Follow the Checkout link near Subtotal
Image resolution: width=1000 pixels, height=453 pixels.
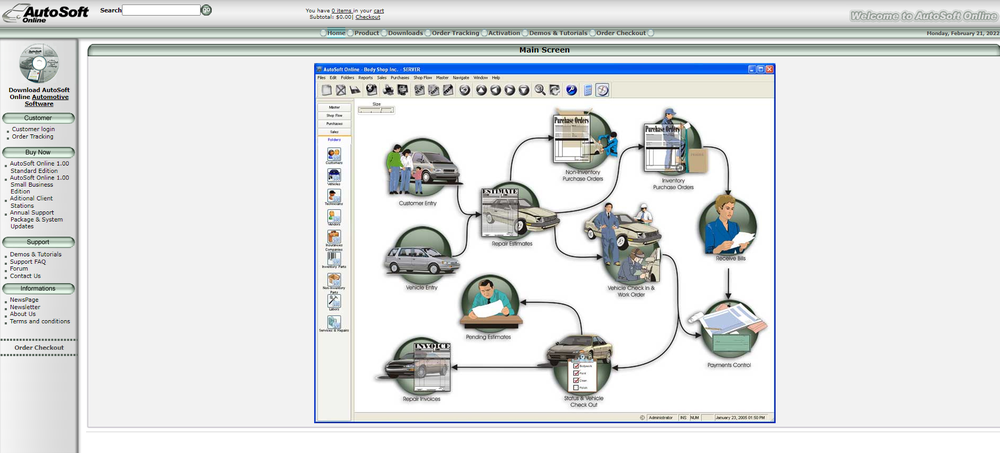point(368,17)
